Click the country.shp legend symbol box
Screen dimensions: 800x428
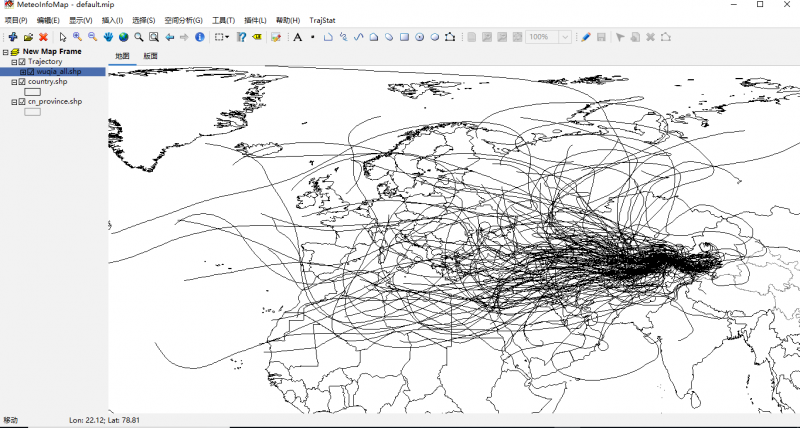click(x=32, y=92)
